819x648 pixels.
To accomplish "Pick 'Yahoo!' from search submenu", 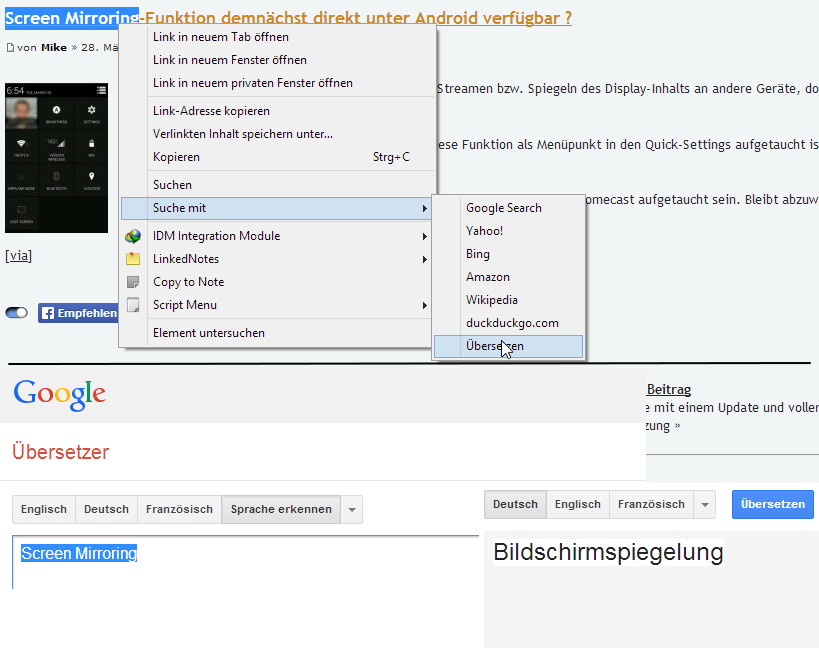I will pyautogui.click(x=508, y=231).
